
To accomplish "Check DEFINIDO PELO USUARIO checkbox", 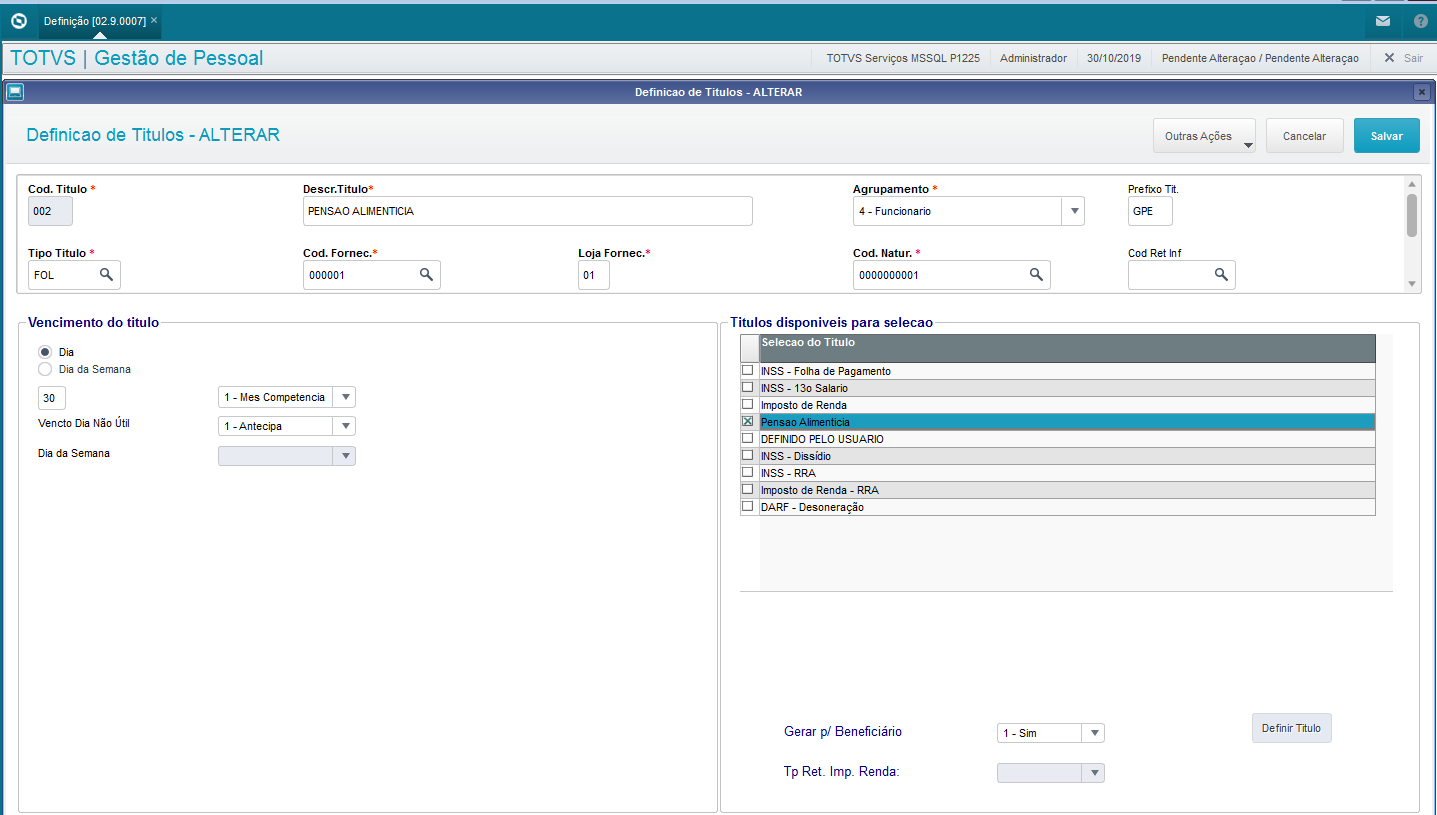I will (x=747, y=438).
